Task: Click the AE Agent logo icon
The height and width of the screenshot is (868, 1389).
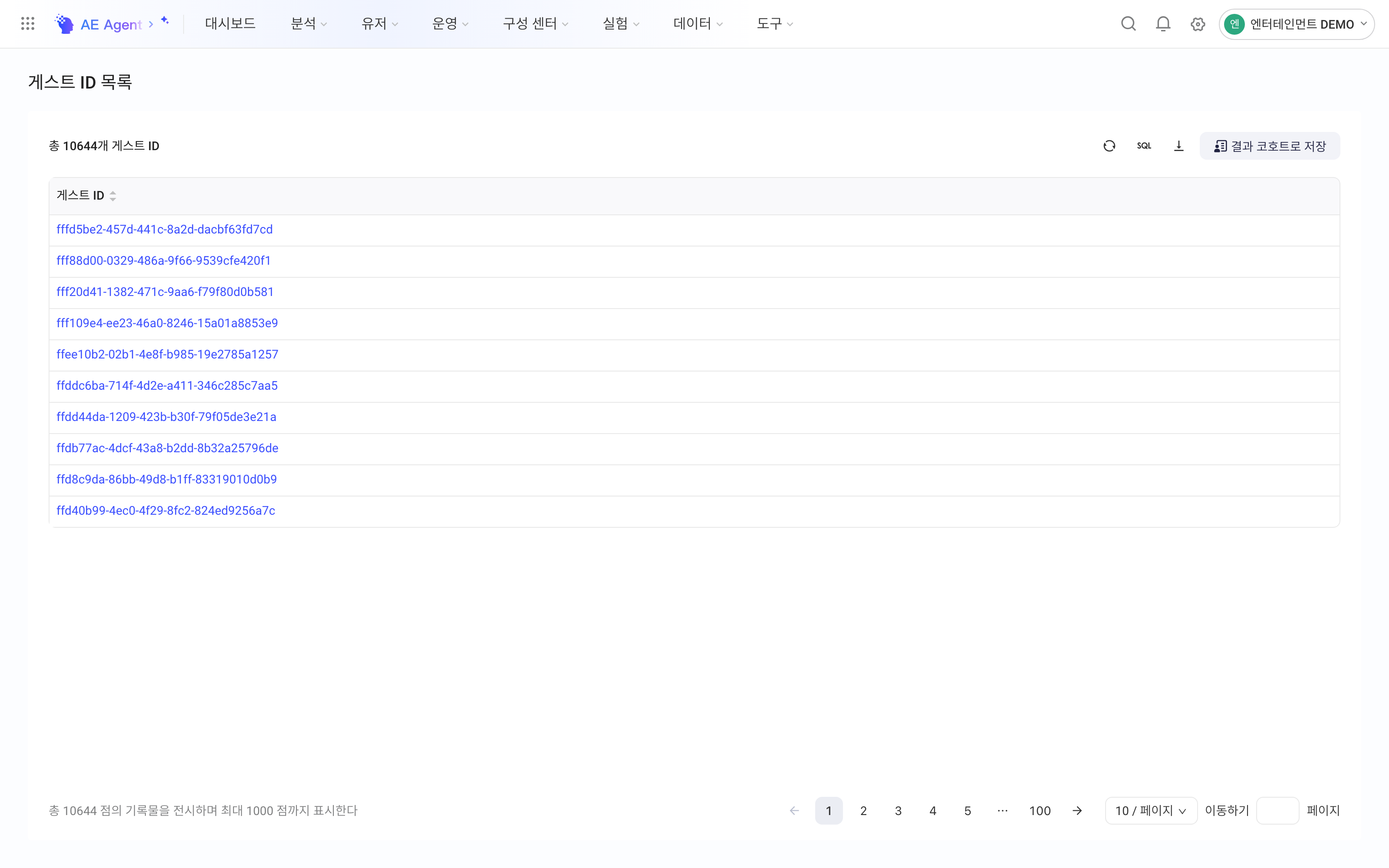Action: tap(64, 23)
